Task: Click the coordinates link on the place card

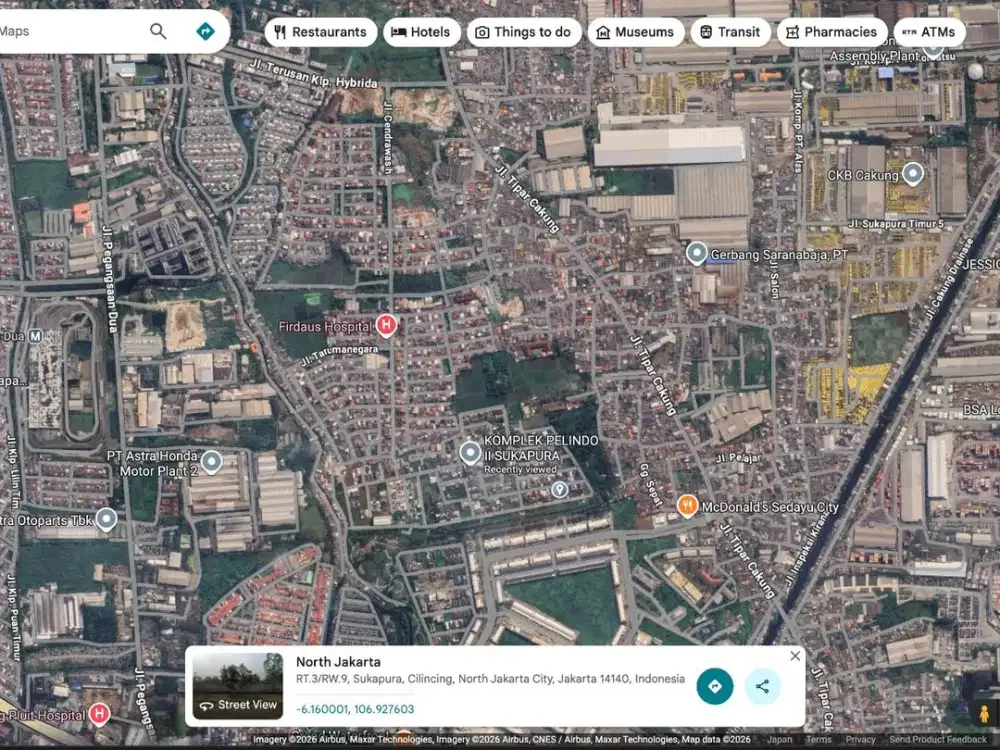Action: pyautogui.click(x=356, y=709)
